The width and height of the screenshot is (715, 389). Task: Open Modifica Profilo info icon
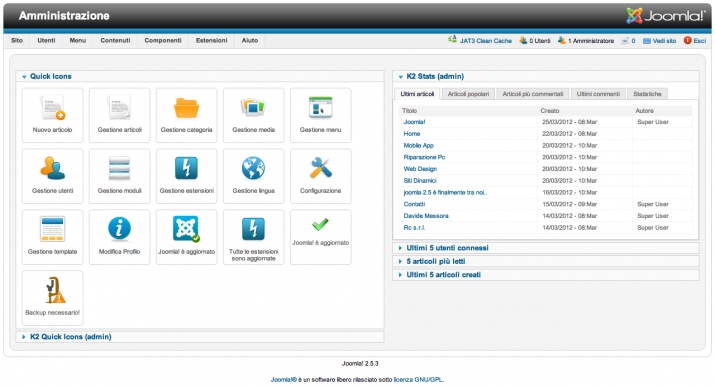click(119, 237)
